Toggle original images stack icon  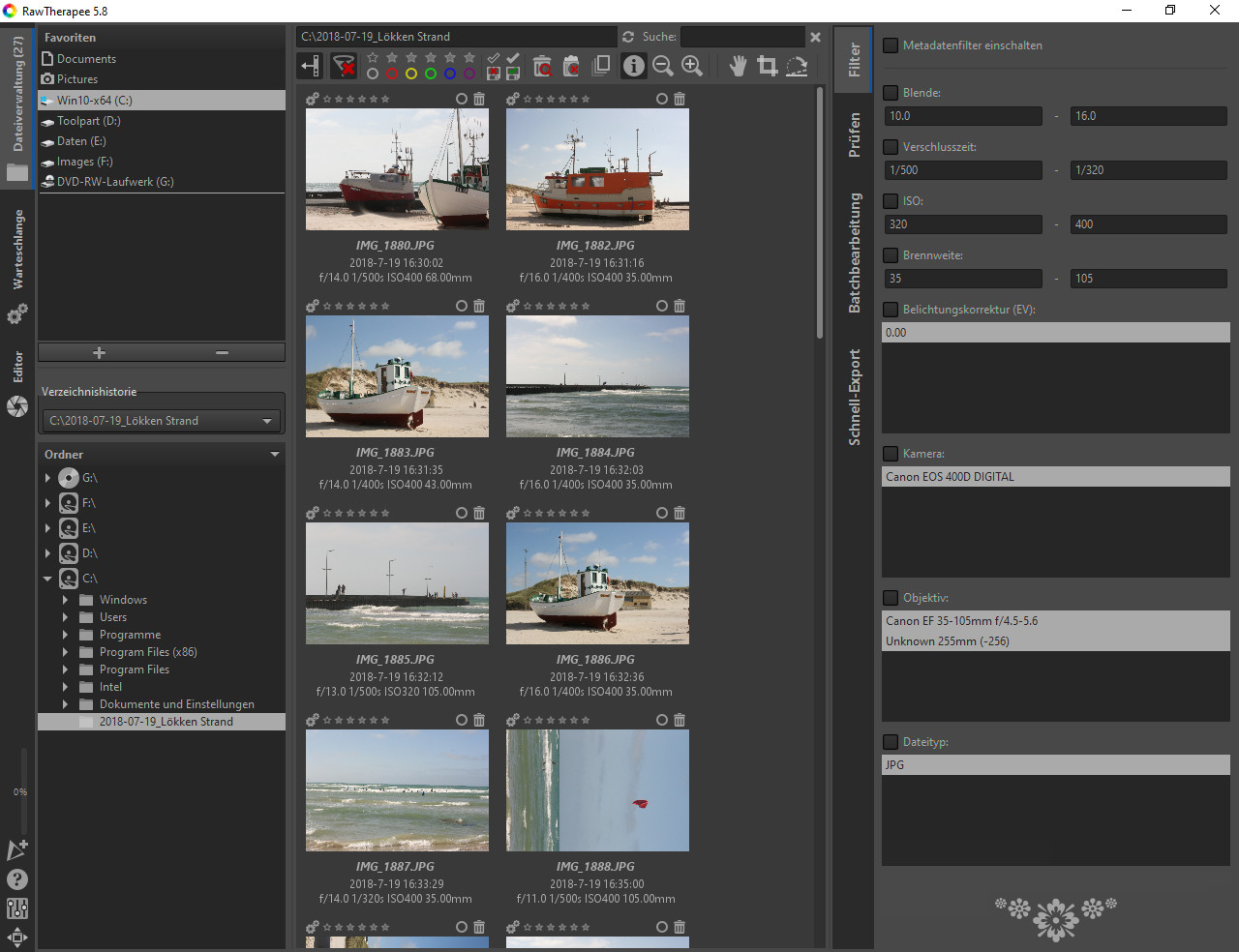point(601,66)
